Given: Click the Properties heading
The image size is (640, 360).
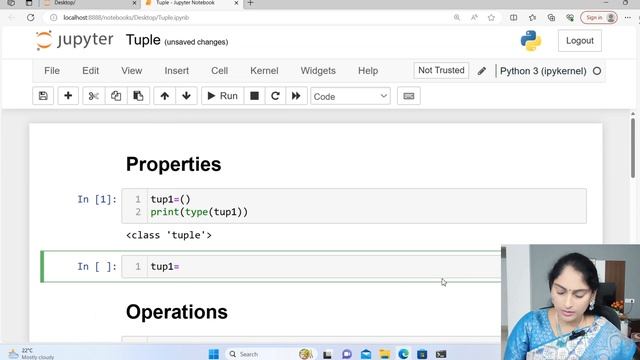Looking at the screenshot, I should point(173,164).
